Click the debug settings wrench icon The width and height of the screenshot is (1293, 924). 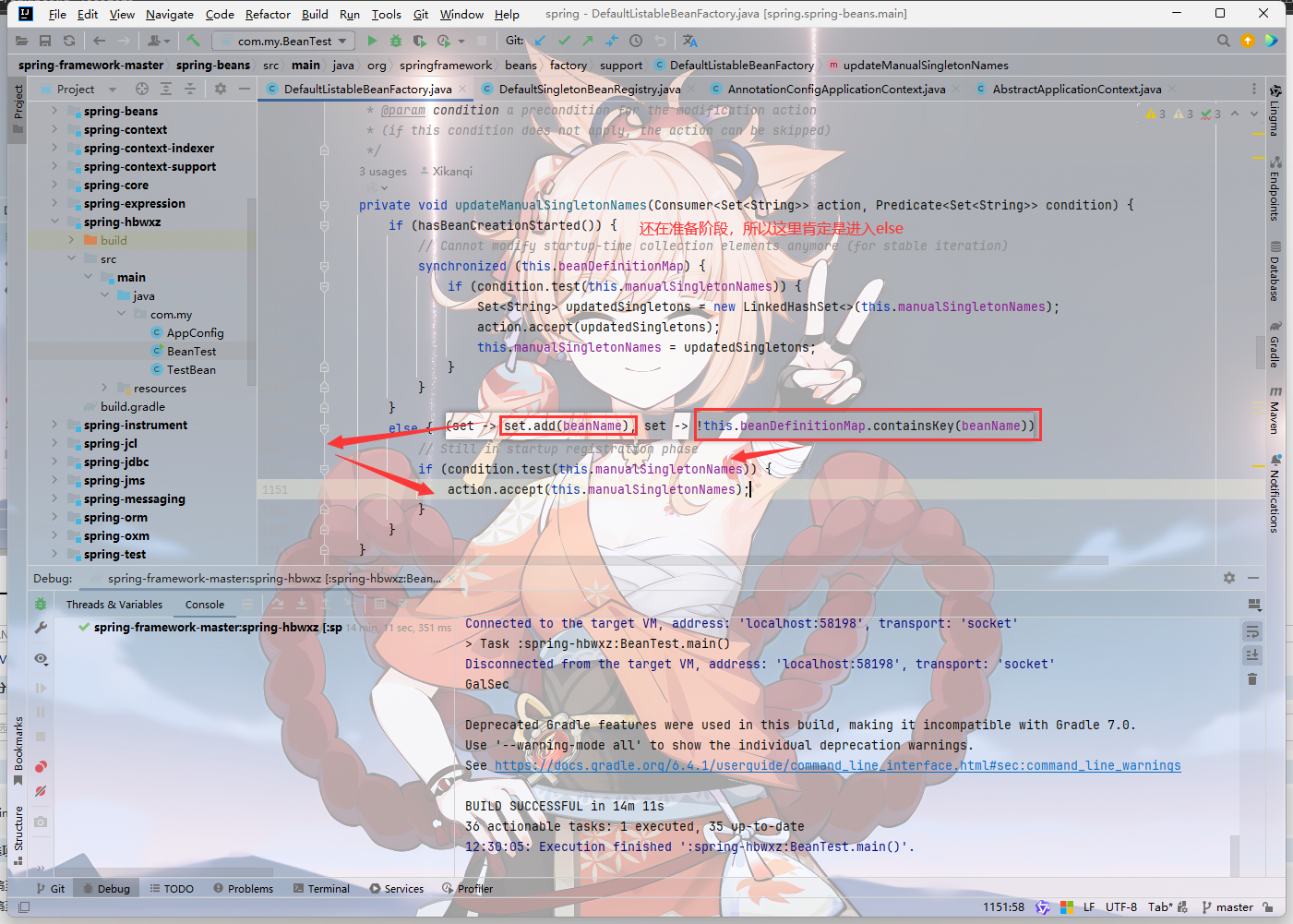click(x=41, y=628)
